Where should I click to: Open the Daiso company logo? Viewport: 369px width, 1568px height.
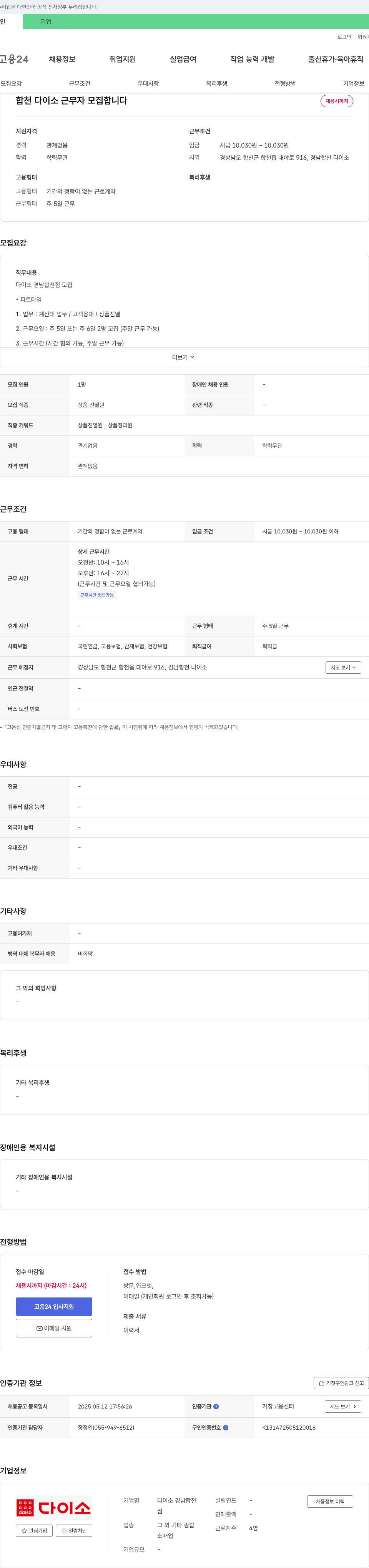54,1507
